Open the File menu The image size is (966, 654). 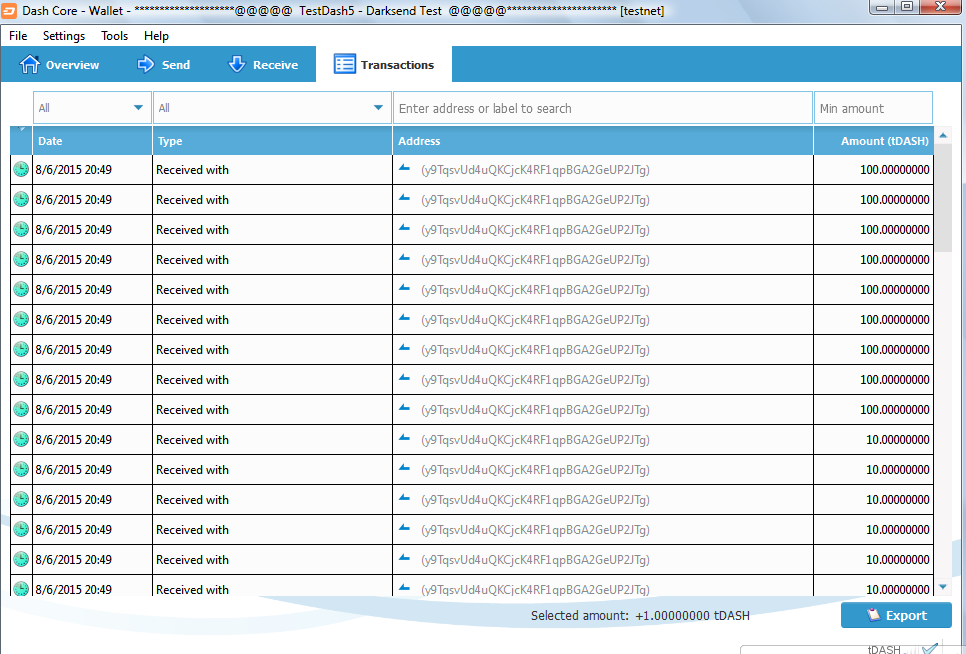pyautogui.click(x=18, y=36)
